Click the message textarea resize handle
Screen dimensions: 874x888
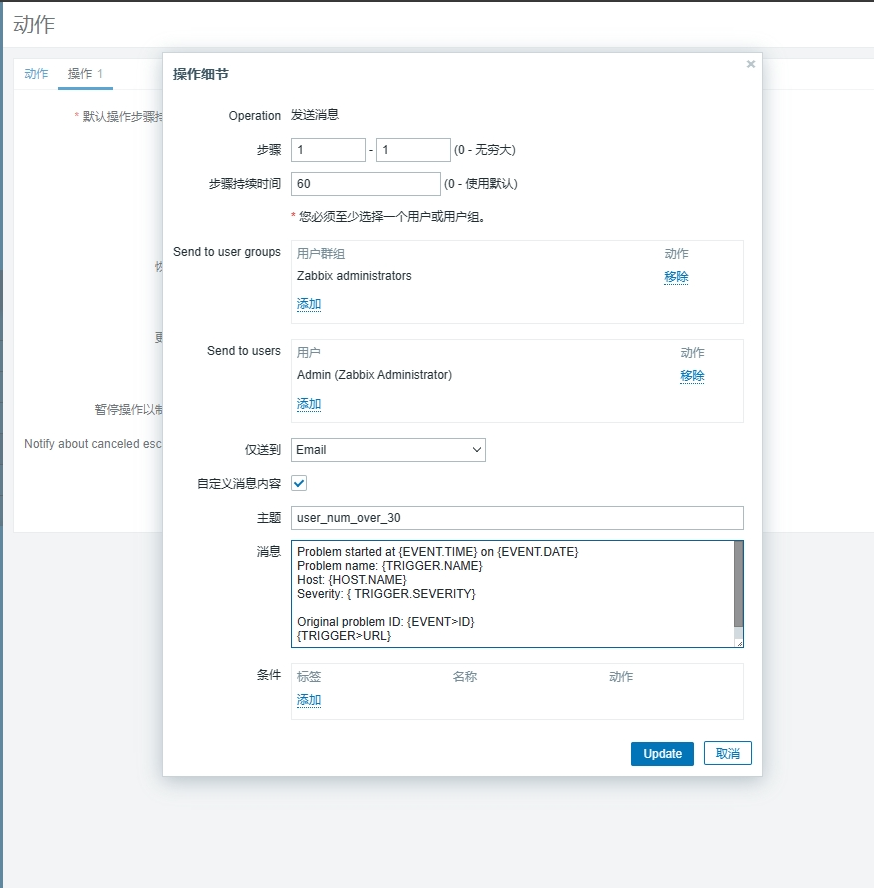coord(739,643)
